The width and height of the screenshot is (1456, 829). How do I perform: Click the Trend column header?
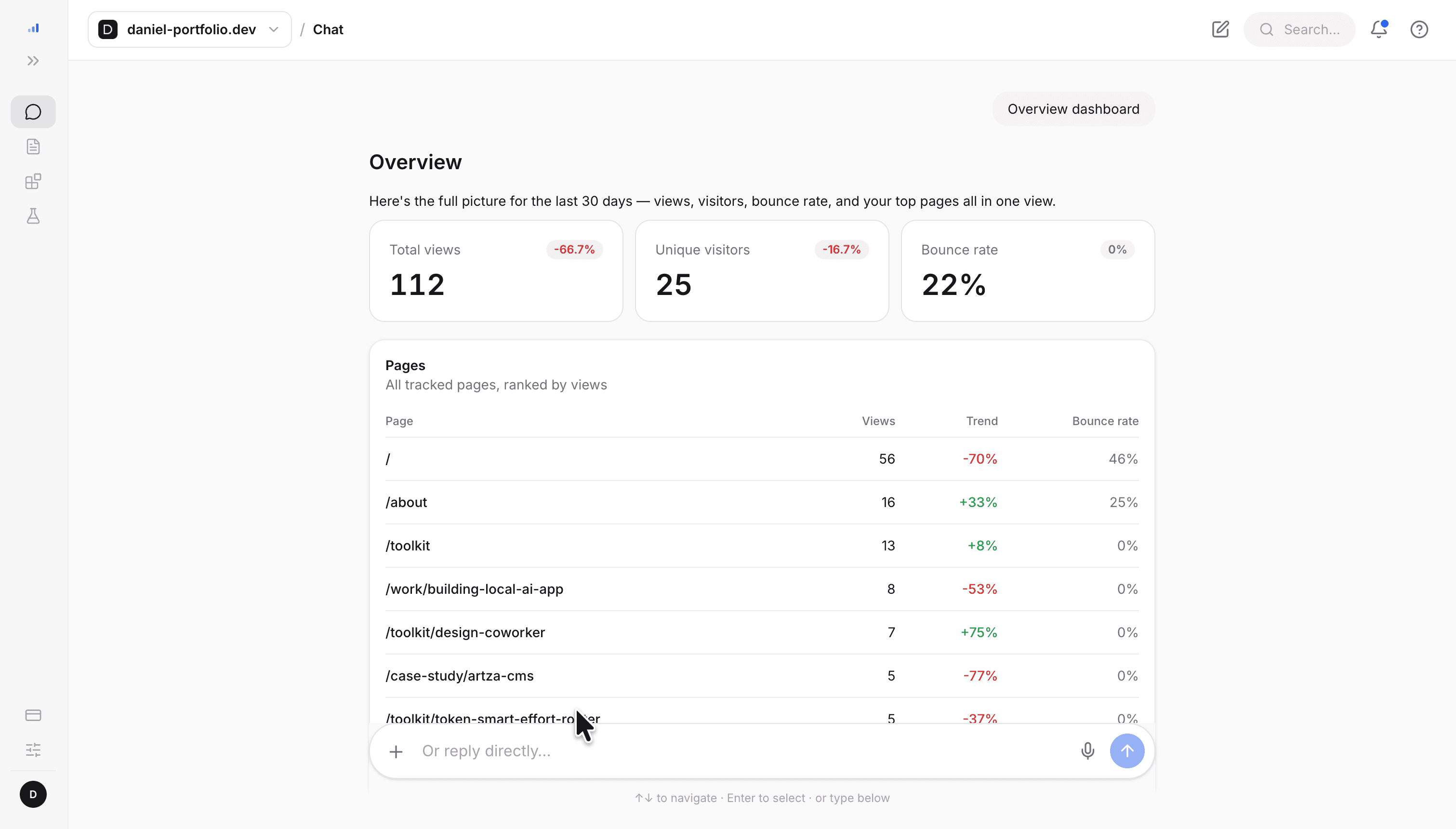click(x=981, y=421)
